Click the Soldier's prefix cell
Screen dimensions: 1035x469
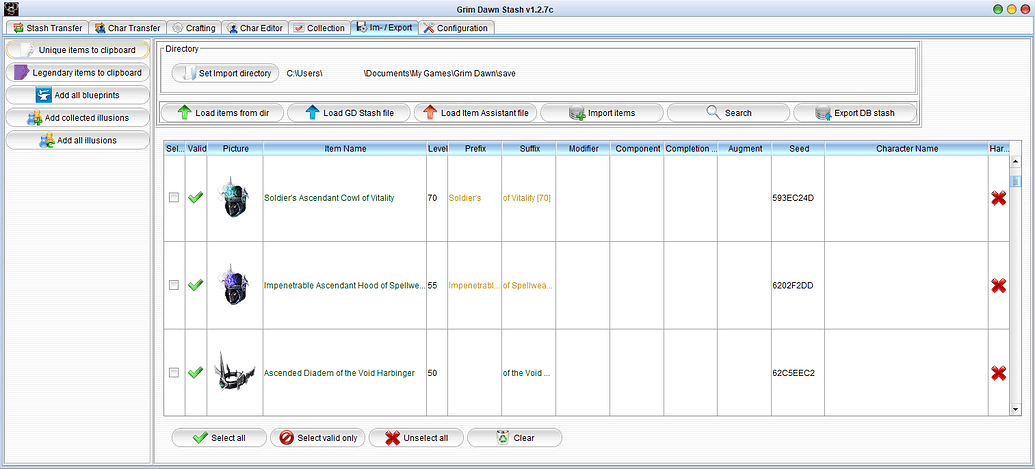(x=475, y=198)
